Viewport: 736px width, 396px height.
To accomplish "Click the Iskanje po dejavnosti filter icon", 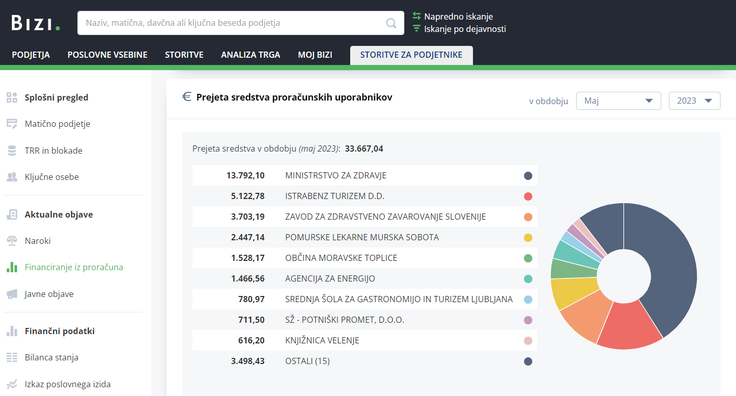I will (416, 29).
